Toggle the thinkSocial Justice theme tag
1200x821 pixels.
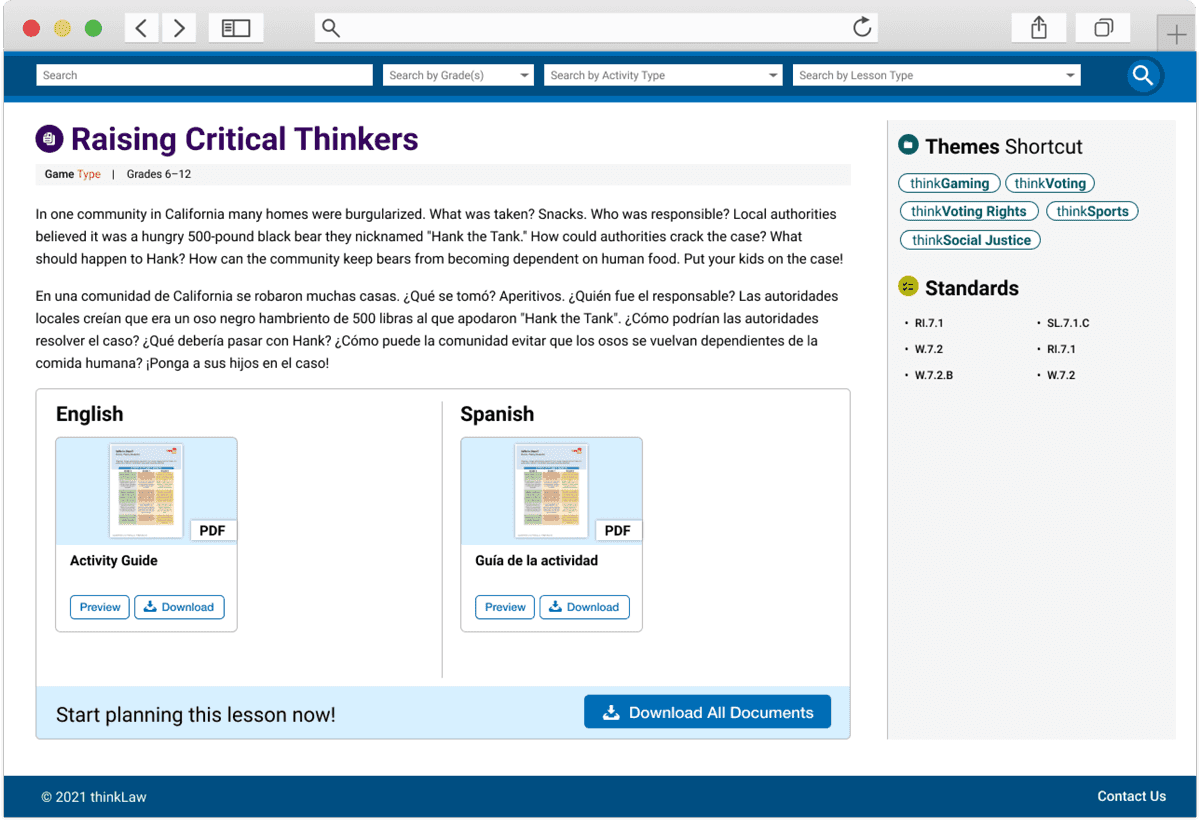(x=969, y=240)
